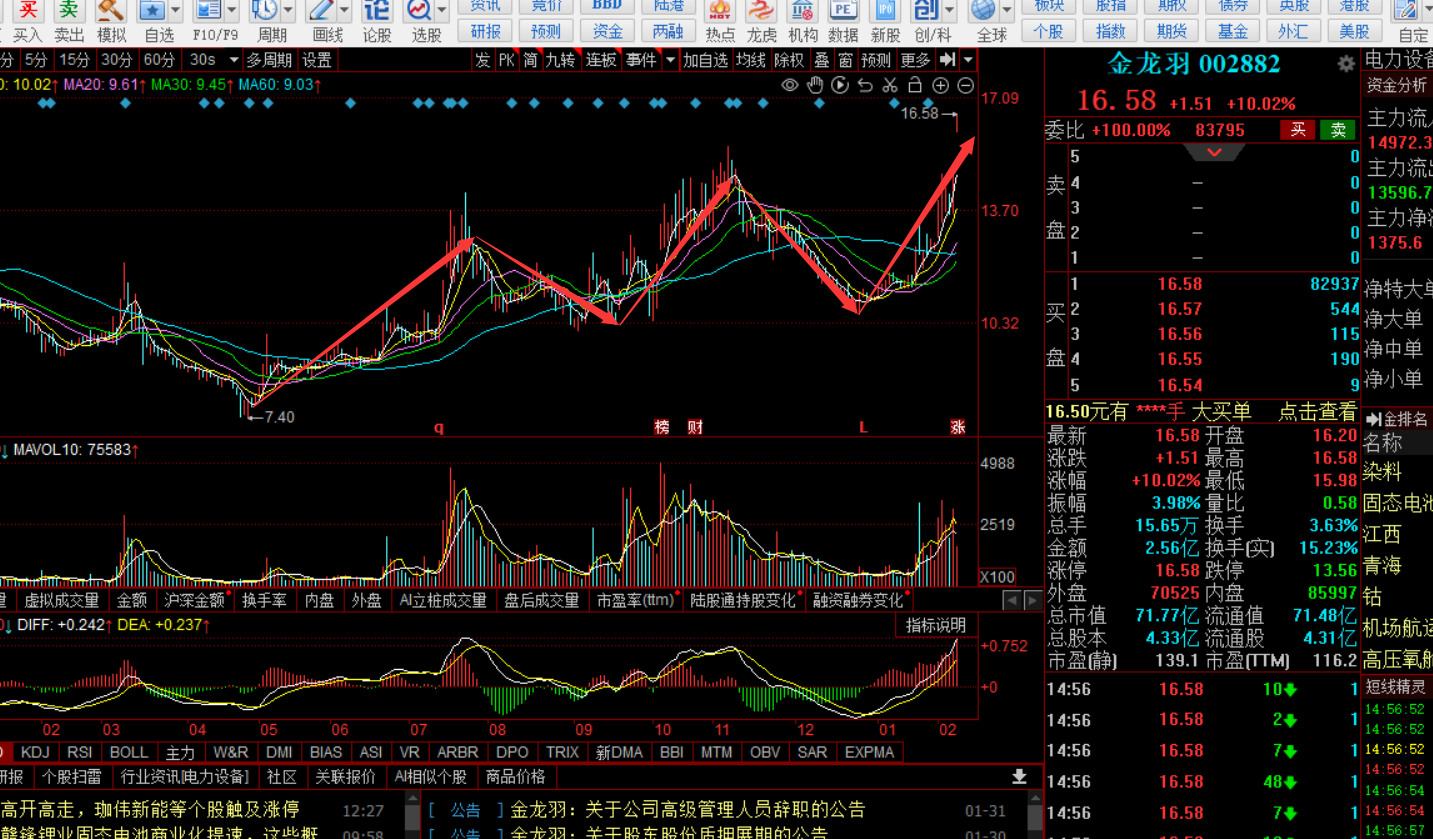Viewport: 1433px width, 839px height.
Task: Select the hand pan tool on chart
Action: [x=815, y=86]
